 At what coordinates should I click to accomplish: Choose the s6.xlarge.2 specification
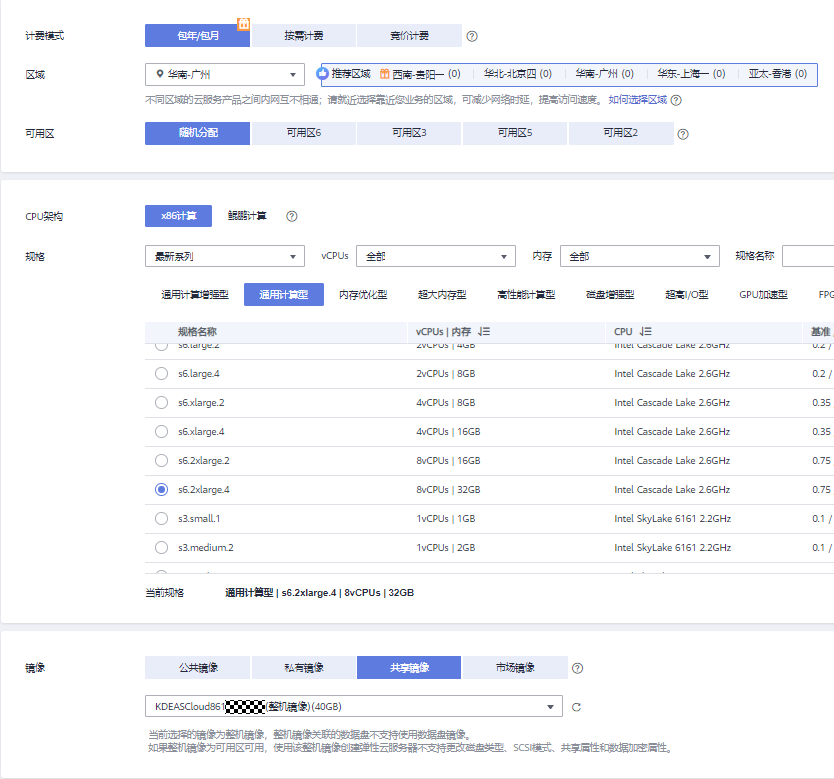click(x=160, y=402)
